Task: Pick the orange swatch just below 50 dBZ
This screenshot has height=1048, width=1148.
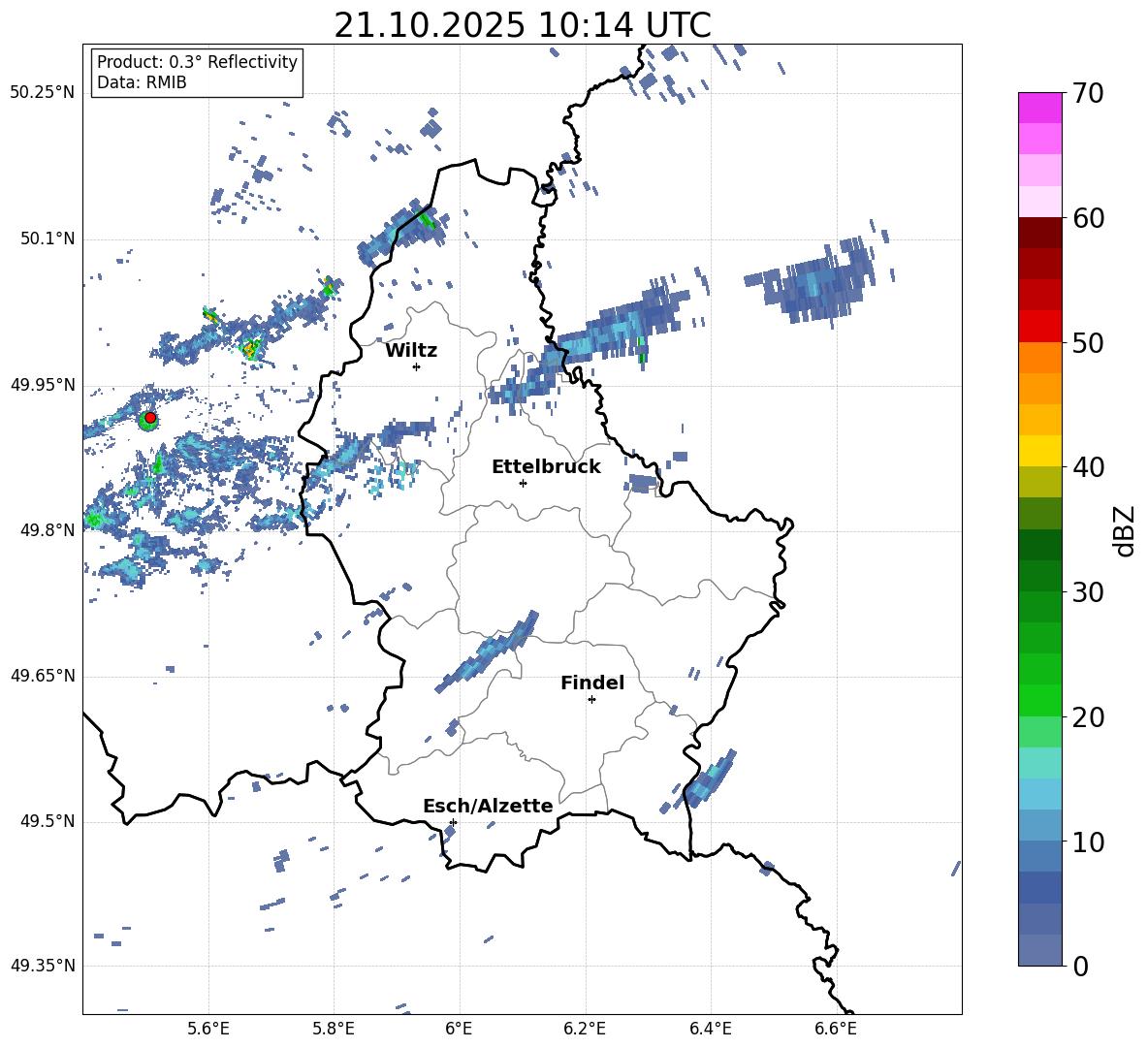Action: [x=1039, y=358]
